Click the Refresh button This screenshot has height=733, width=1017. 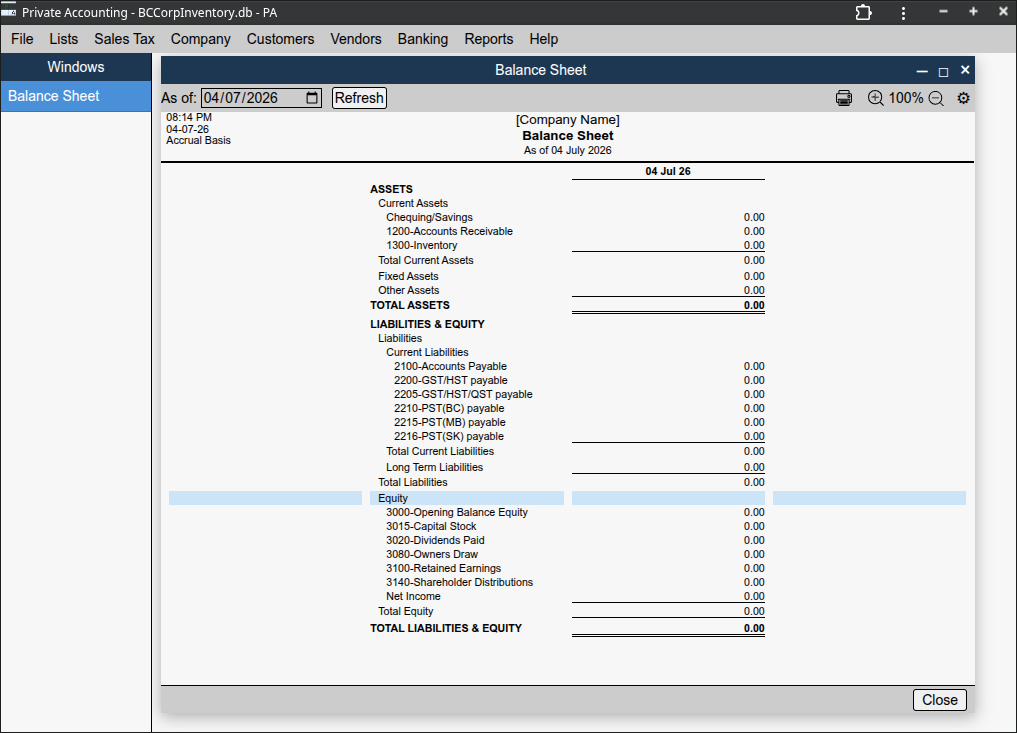point(359,98)
